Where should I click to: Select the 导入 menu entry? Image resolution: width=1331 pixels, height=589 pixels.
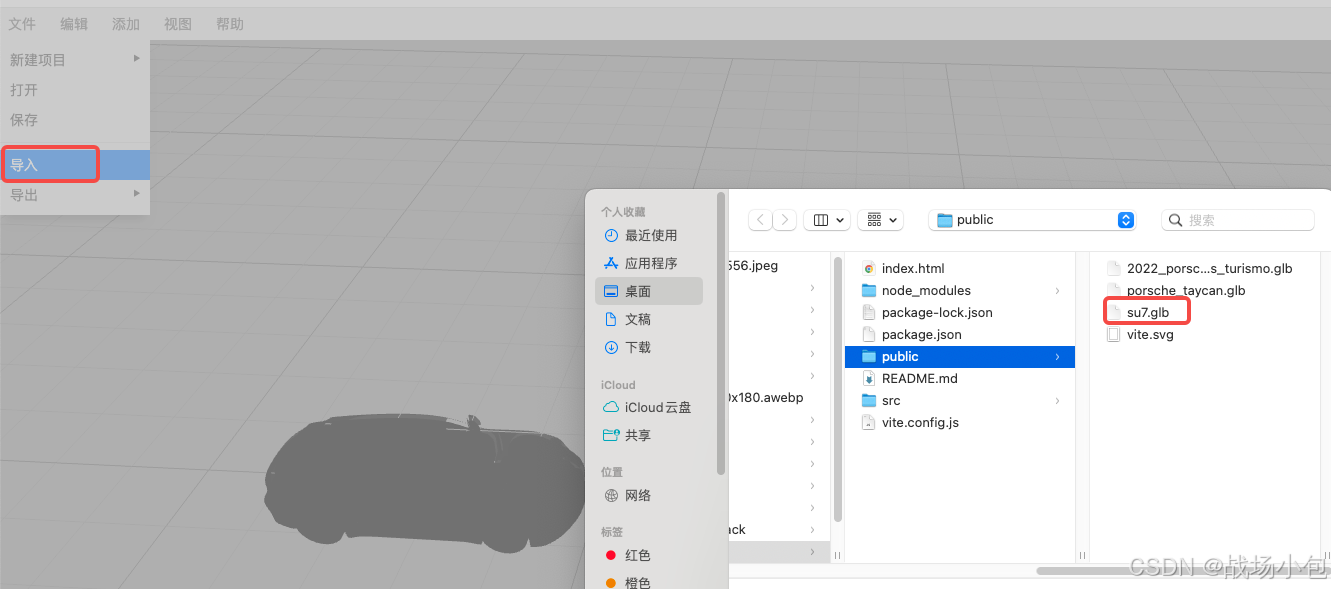(x=75, y=165)
